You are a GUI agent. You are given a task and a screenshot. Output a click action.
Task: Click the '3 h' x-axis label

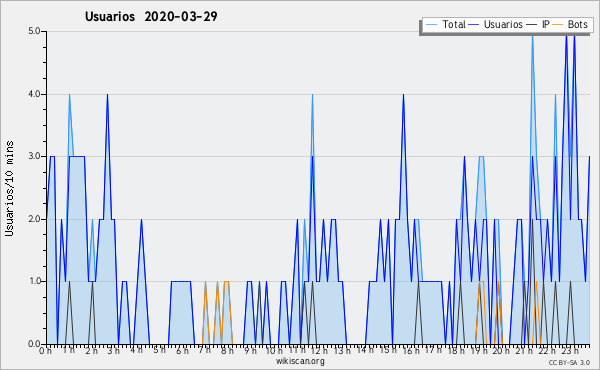tap(114, 350)
